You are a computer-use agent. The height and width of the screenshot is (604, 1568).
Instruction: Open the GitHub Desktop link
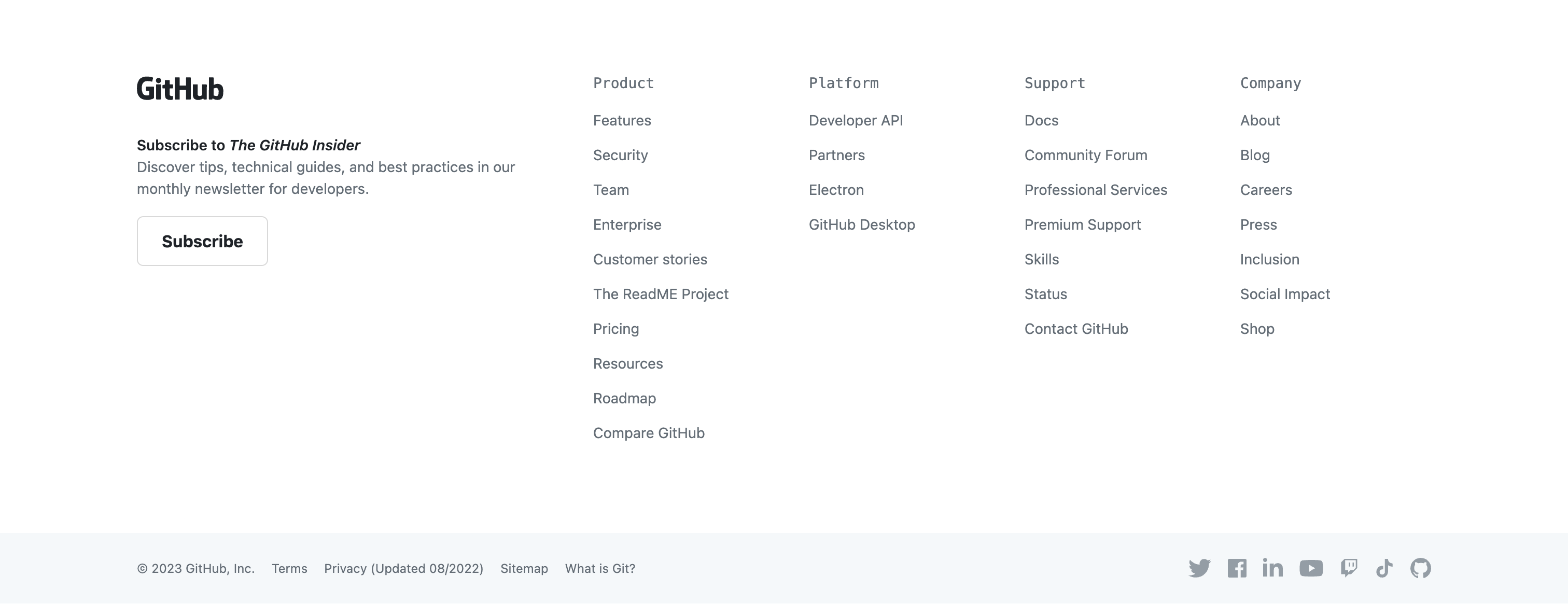pos(861,224)
